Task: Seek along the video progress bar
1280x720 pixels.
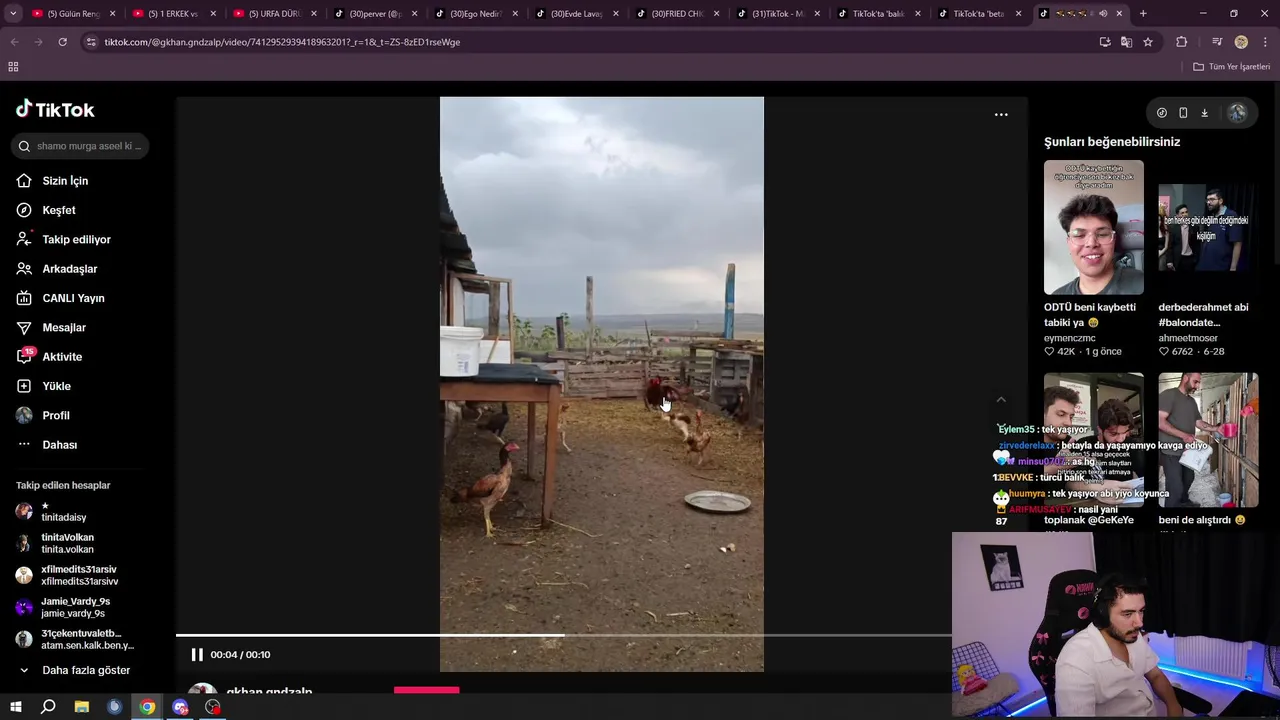Action: point(564,635)
